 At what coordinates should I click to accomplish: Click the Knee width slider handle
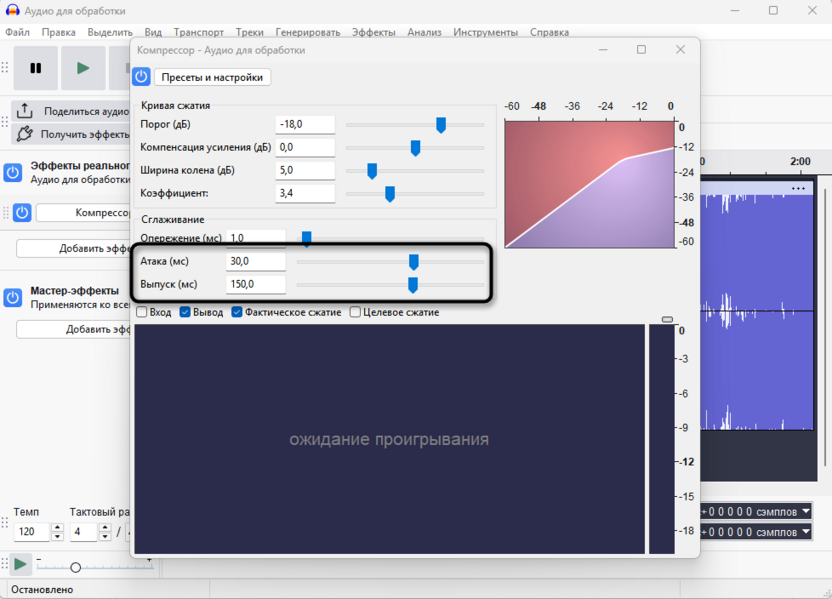pyautogui.click(x=372, y=171)
